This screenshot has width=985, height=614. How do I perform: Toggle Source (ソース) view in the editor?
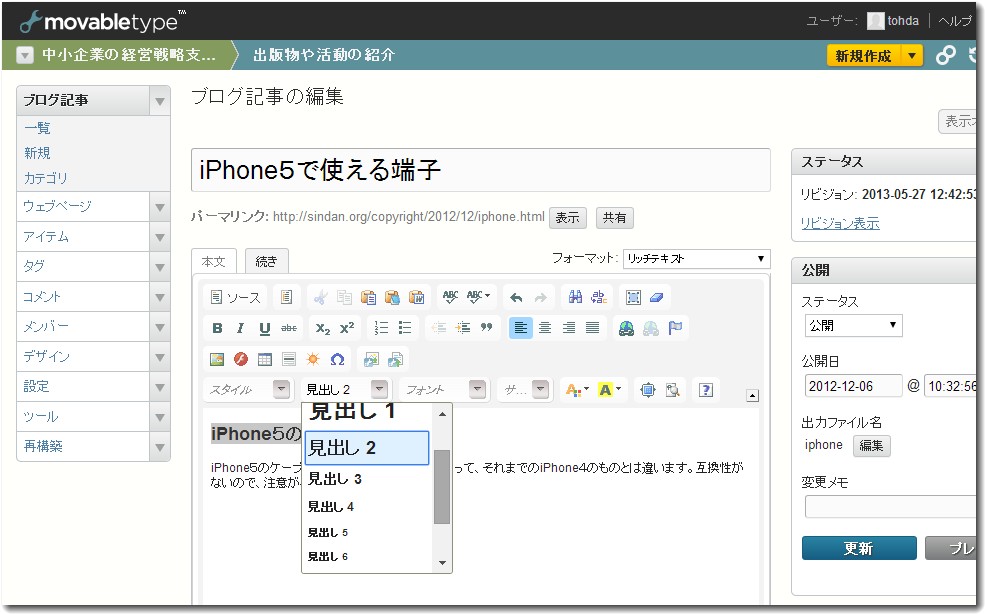point(236,297)
